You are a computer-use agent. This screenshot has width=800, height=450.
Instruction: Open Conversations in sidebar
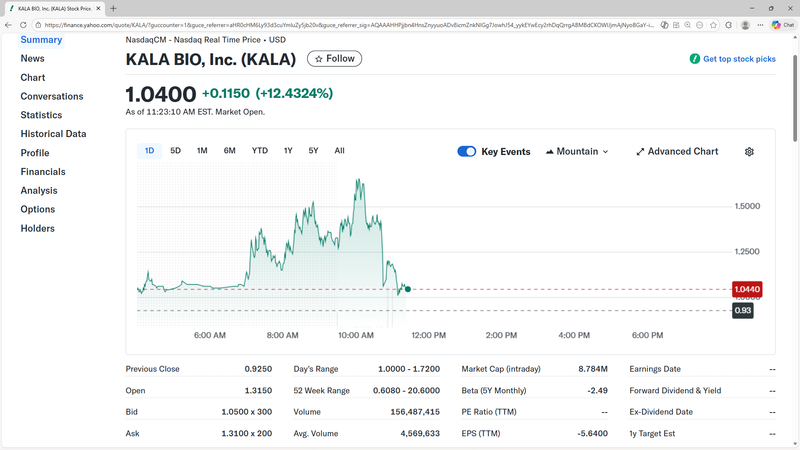[52, 96]
